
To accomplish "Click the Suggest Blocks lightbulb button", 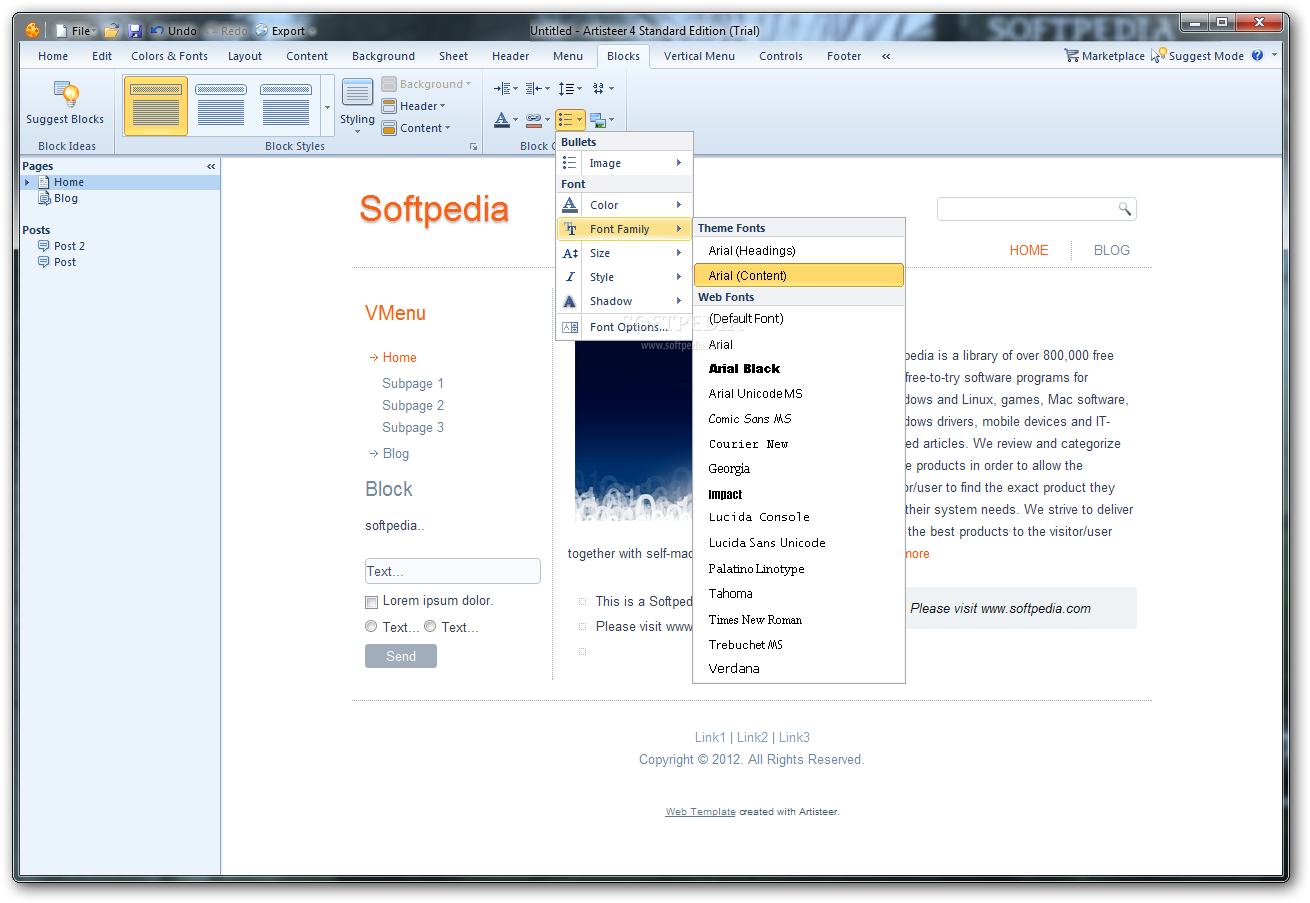I will [65, 104].
